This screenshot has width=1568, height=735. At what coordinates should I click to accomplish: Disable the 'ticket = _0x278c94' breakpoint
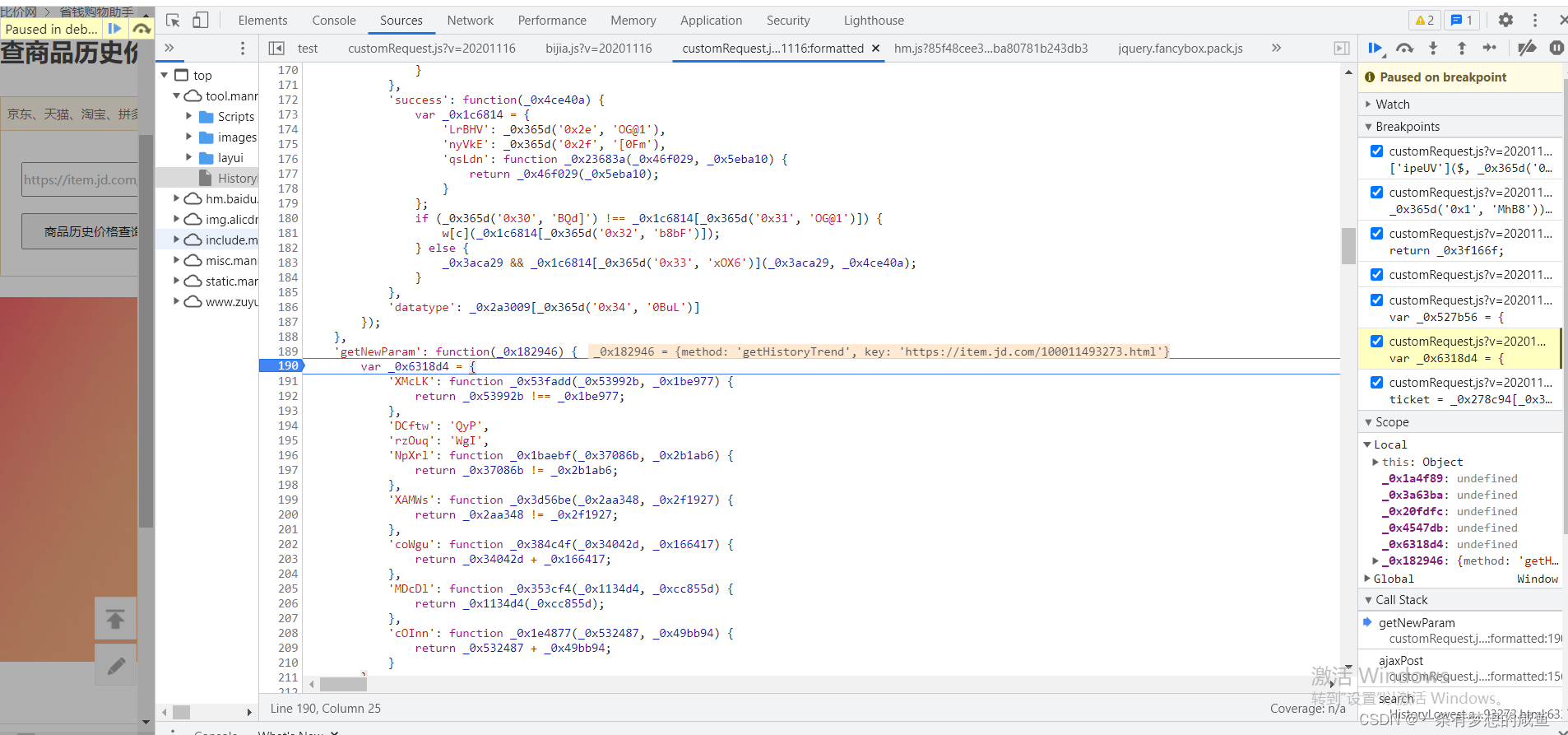(x=1376, y=382)
